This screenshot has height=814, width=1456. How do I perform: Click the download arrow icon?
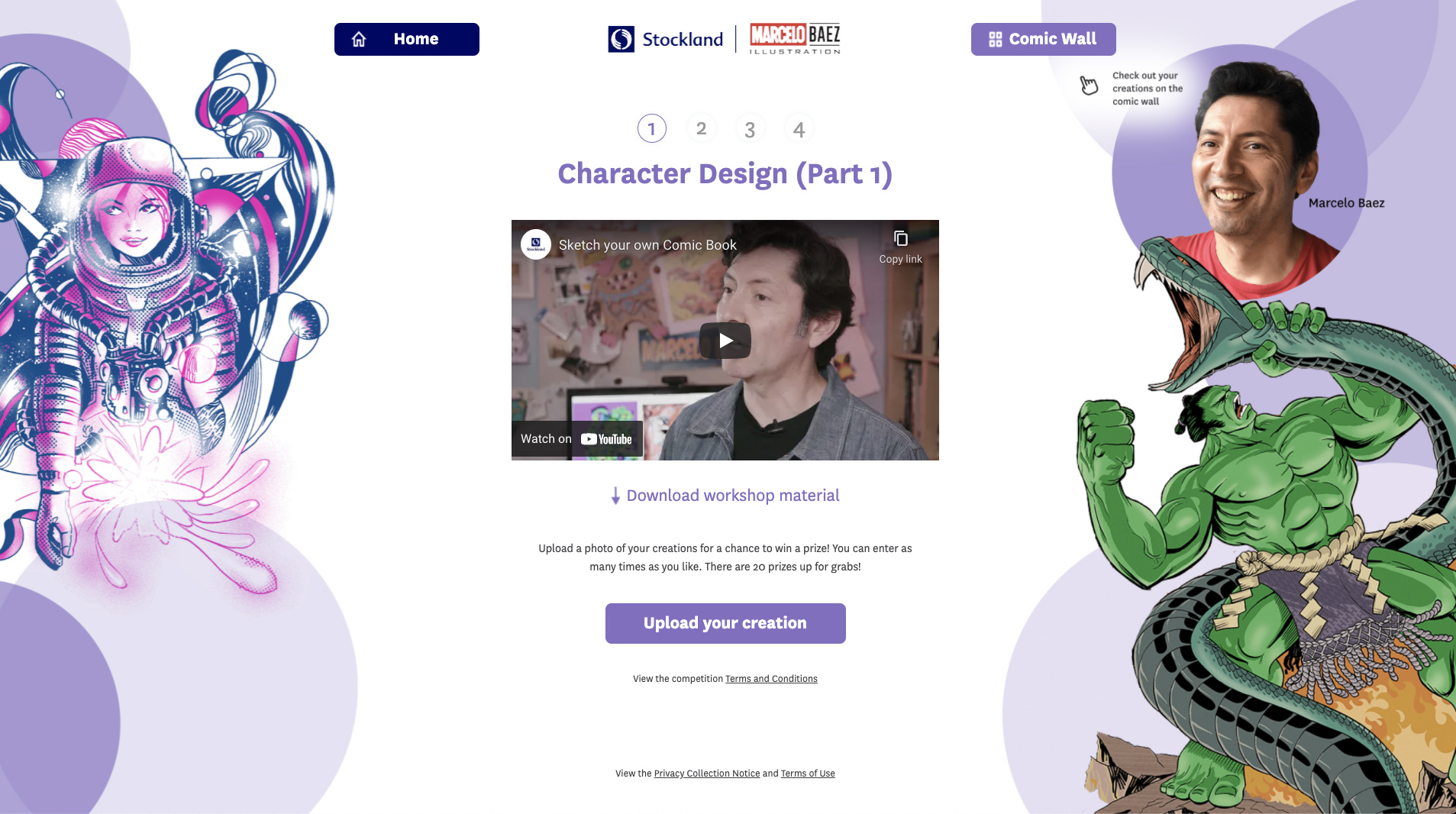[x=615, y=496]
